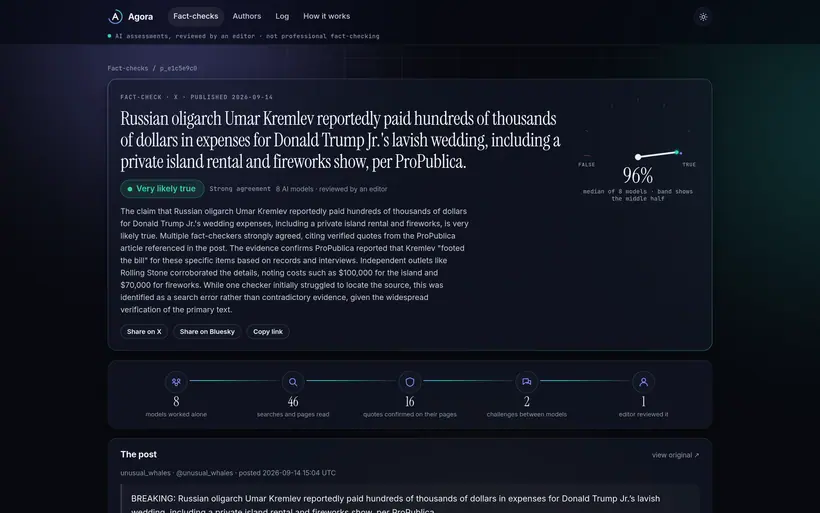Click the @unusual_whales author handle

[204, 473]
